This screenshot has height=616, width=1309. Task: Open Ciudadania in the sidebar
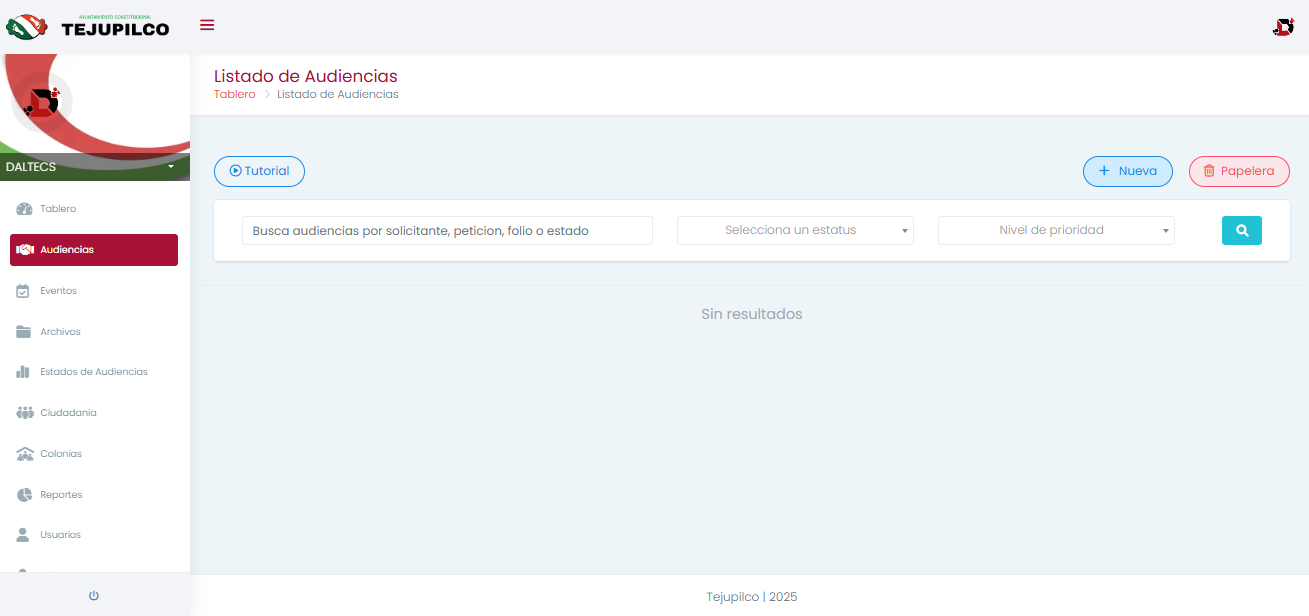coord(68,413)
